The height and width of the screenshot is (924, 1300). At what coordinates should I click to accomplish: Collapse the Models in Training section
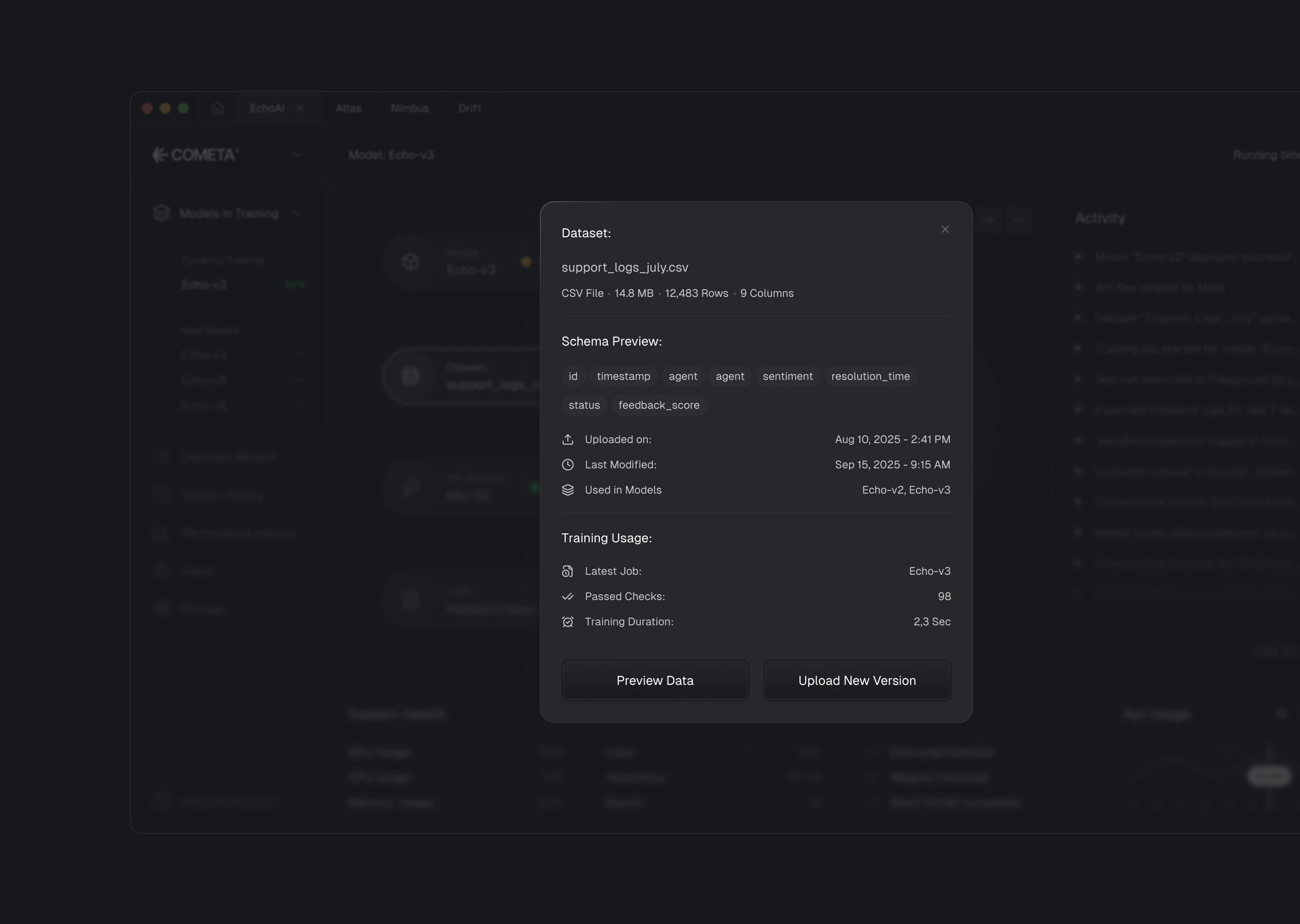tap(297, 213)
